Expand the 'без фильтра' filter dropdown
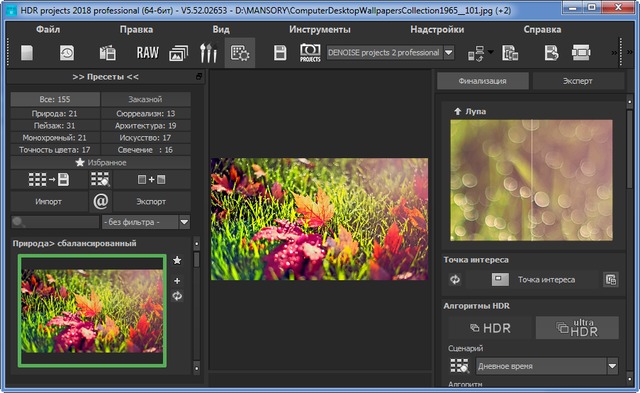The image size is (640, 393). pos(184,222)
